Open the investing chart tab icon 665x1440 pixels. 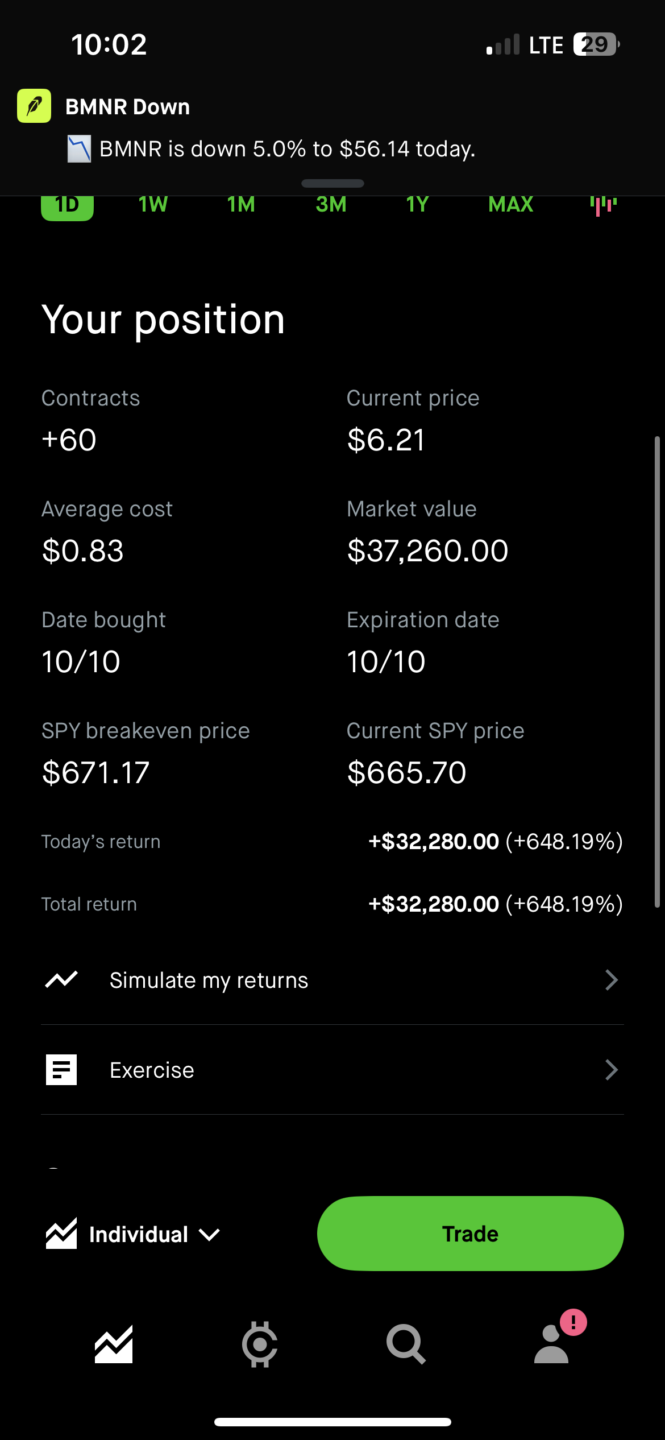[114, 1345]
